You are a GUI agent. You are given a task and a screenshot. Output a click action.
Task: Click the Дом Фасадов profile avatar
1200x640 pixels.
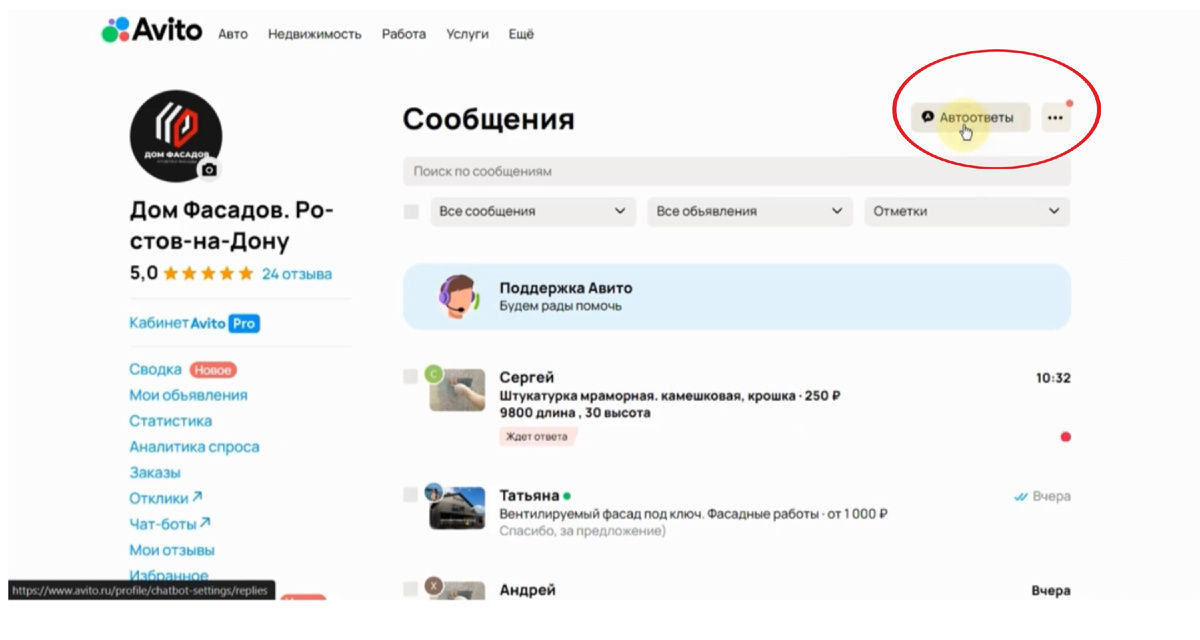(x=176, y=136)
